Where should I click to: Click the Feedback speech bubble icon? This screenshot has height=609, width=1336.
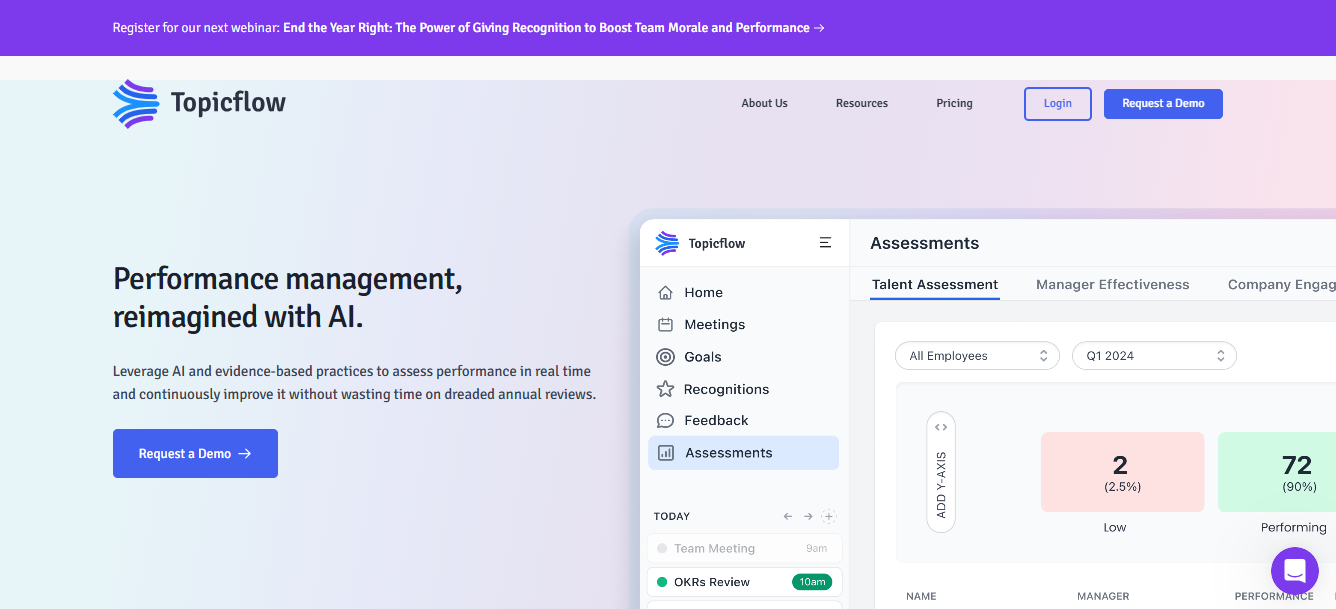(x=665, y=421)
